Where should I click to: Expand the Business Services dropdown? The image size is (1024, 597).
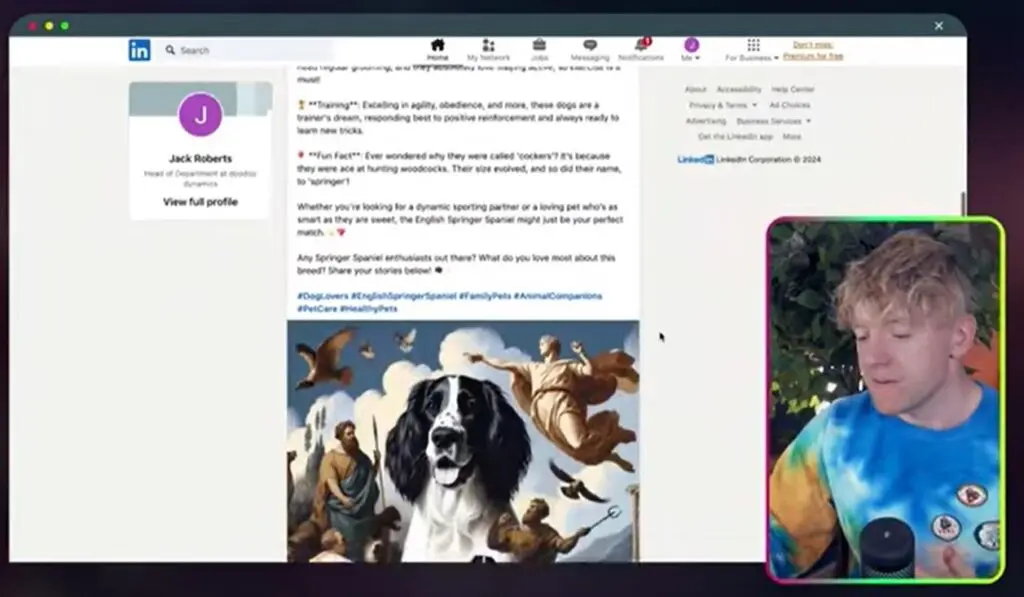click(773, 121)
